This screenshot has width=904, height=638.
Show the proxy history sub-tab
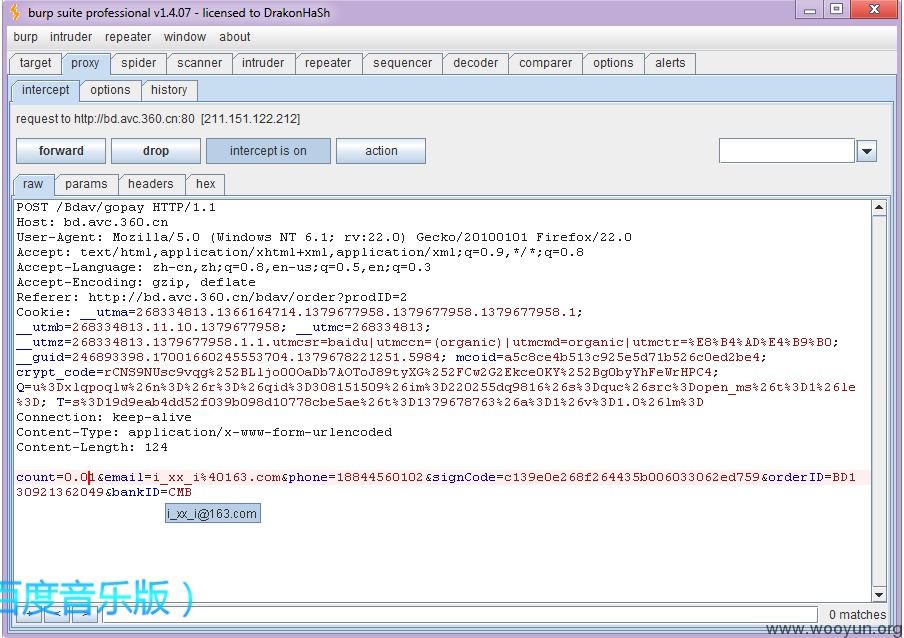point(169,90)
